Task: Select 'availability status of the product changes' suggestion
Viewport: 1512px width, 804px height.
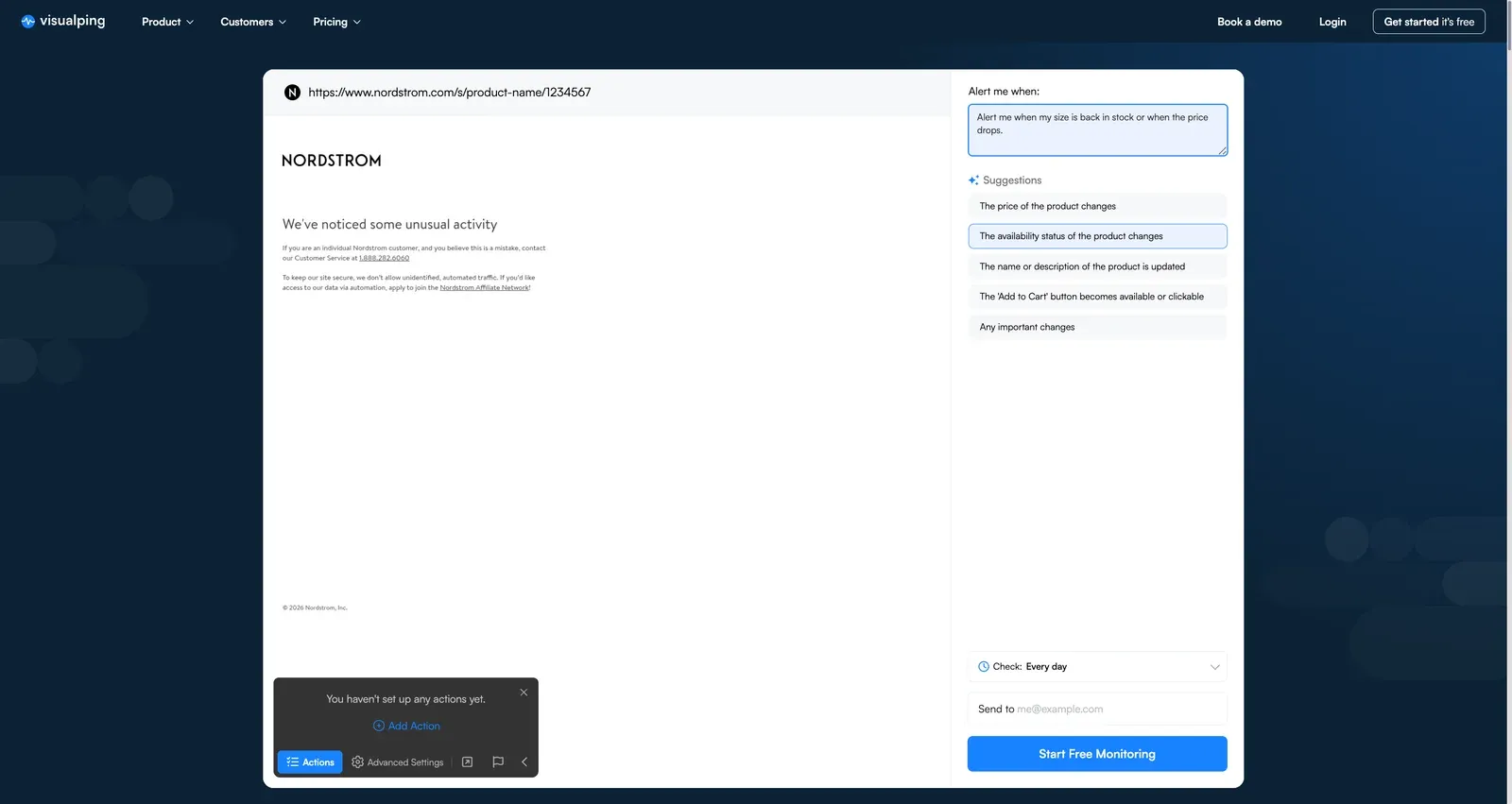Action: point(1096,236)
